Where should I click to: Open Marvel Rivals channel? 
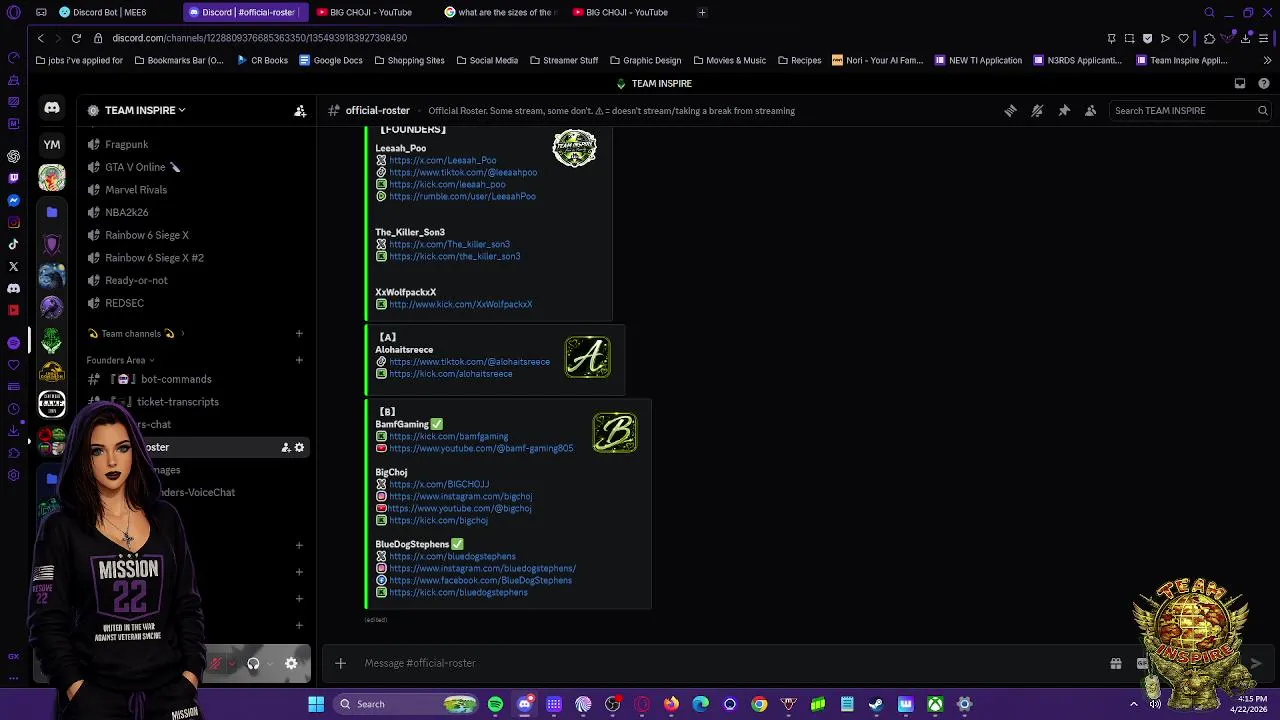pos(196,190)
